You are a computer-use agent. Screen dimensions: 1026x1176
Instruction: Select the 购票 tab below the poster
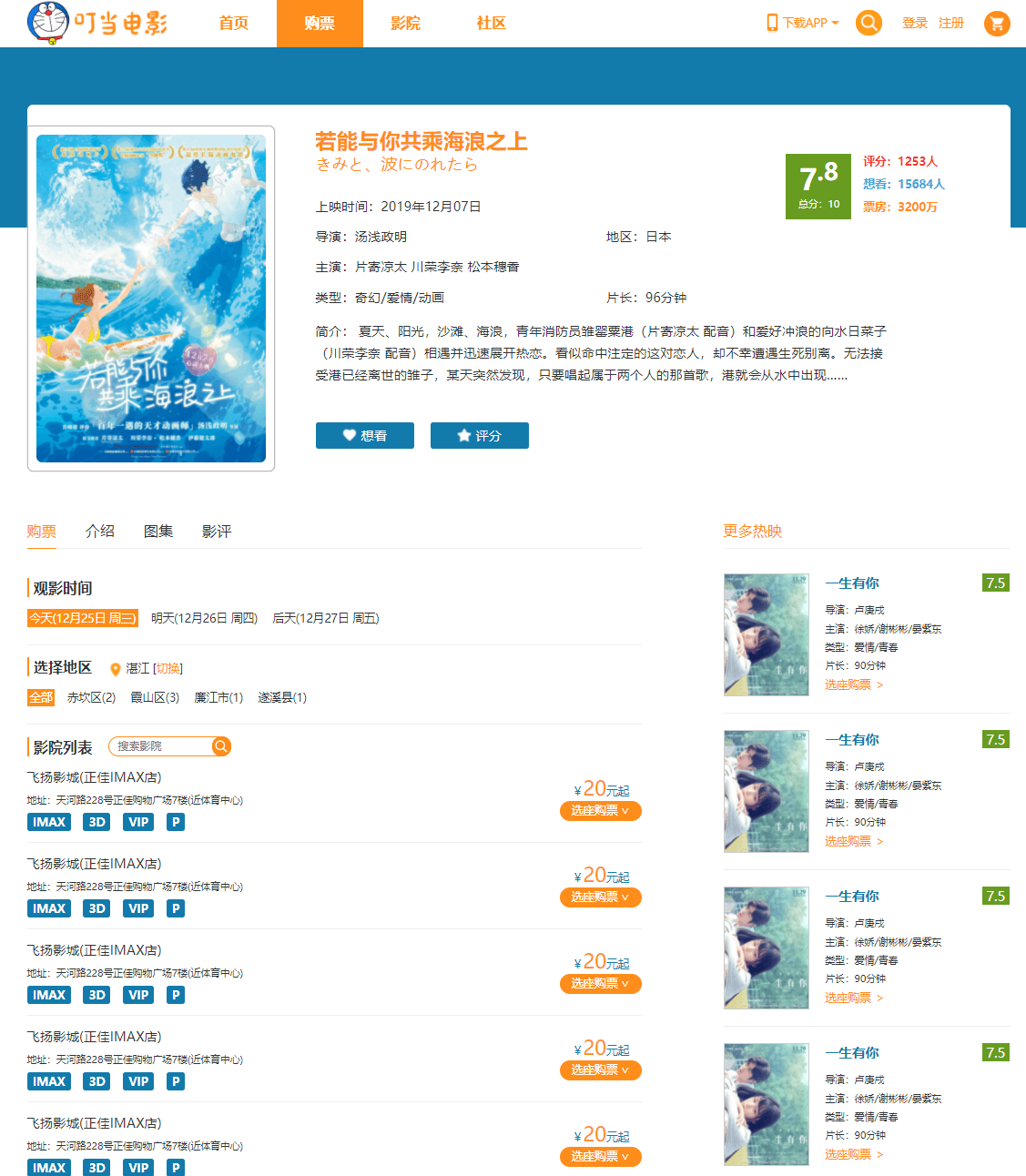[42, 531]
